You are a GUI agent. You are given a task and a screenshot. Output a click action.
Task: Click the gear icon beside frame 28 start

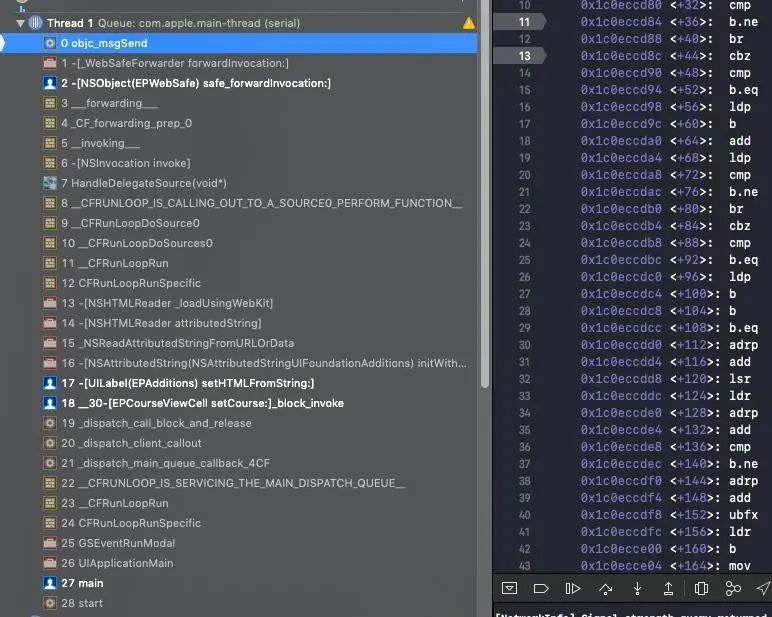(x=50, y=603)
